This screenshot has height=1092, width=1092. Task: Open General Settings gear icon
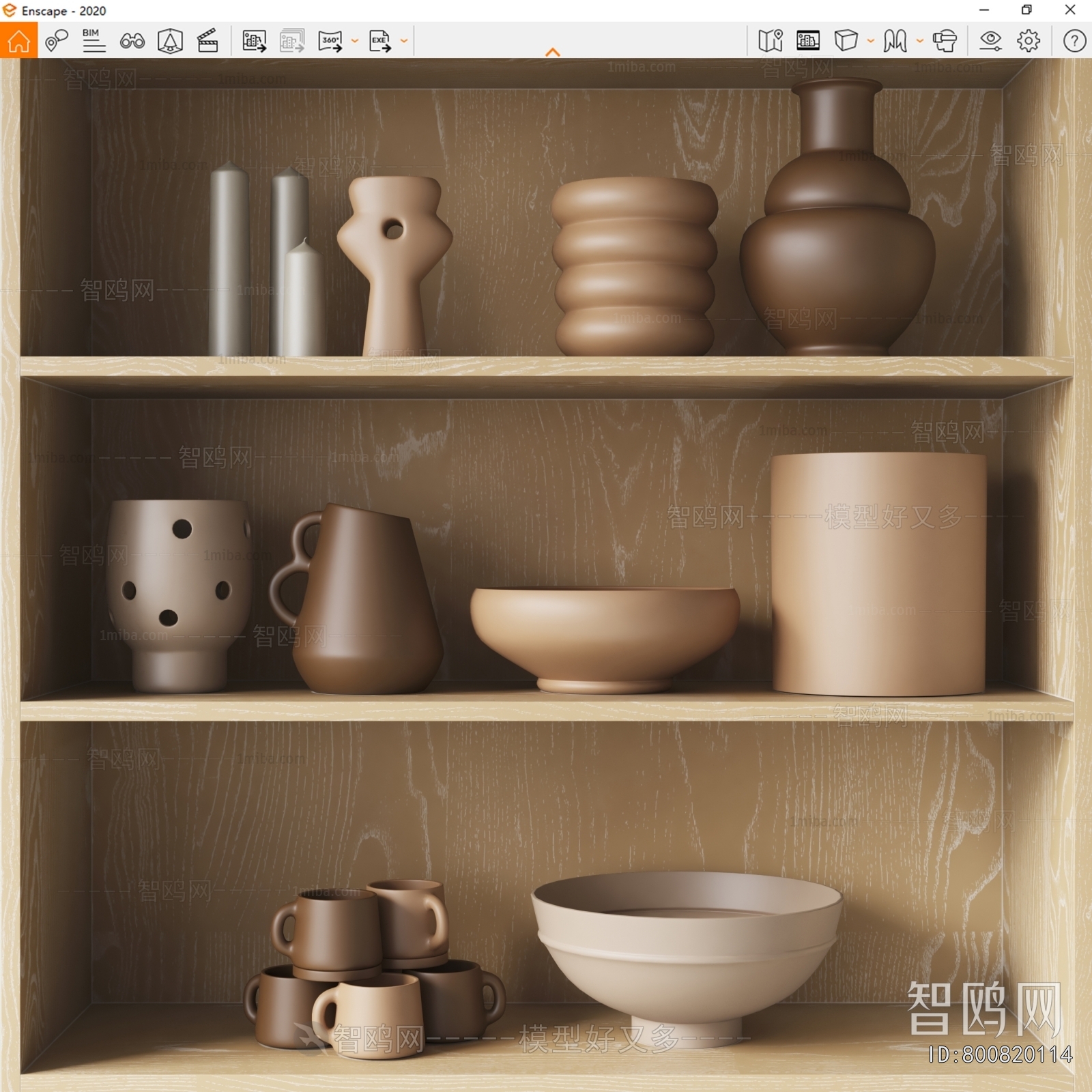(1029, 41)
